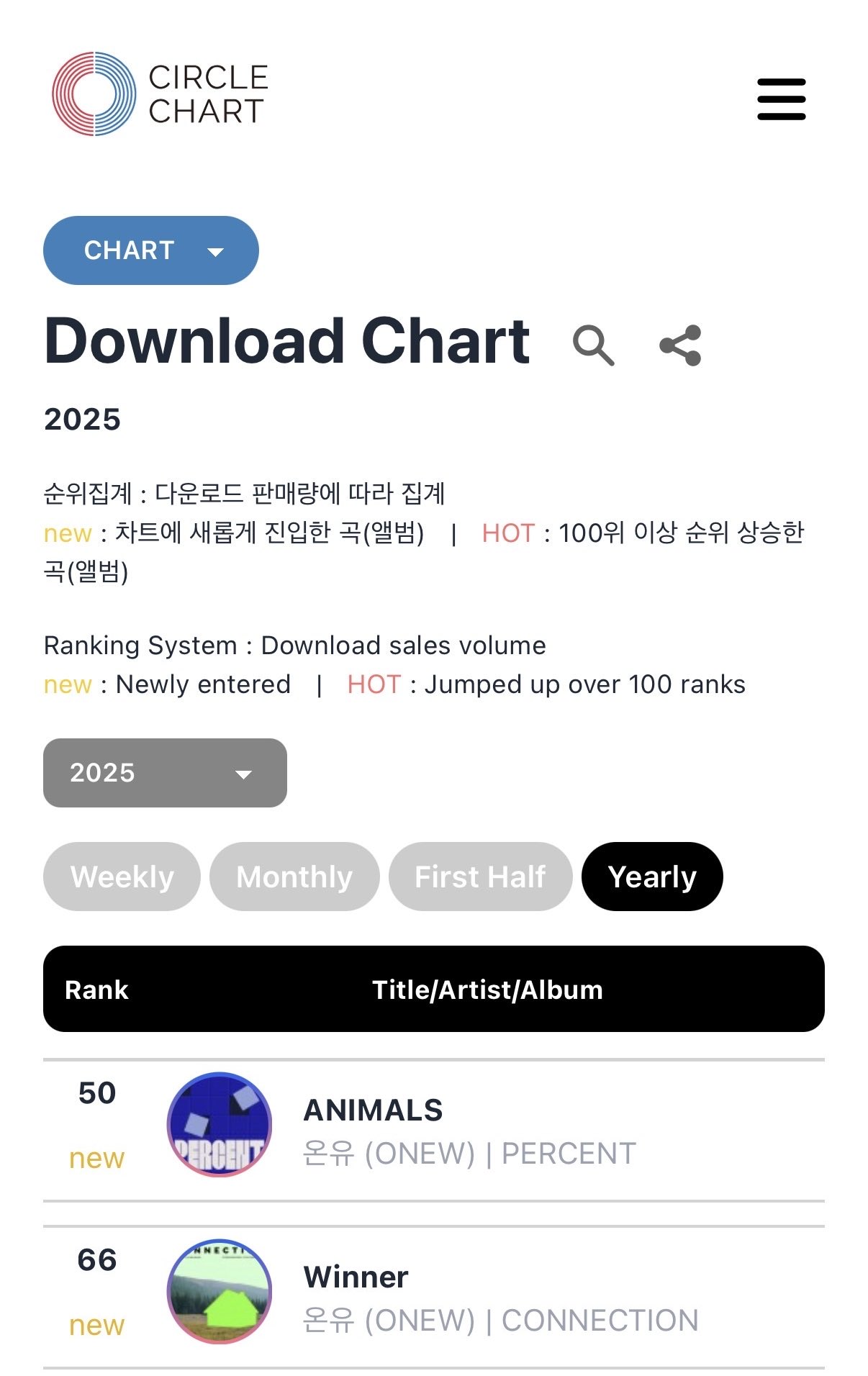Screen dimensions: 868x1376
Task: Click the CONNECTION album cover thumbnail
Action: pos(220,1292)
